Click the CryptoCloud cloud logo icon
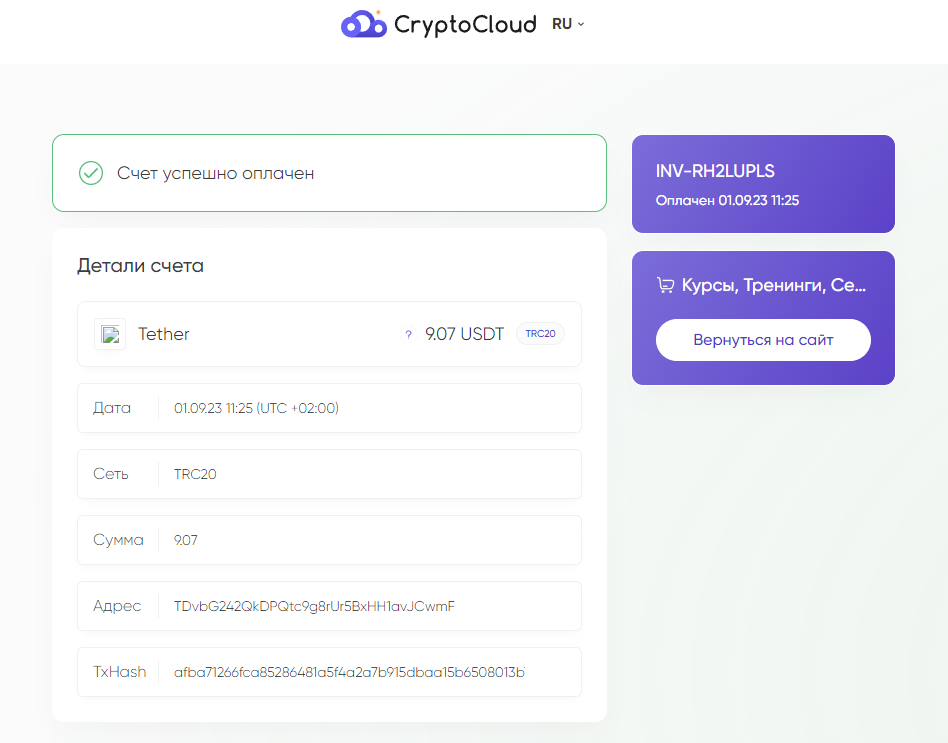 [363, 24]
